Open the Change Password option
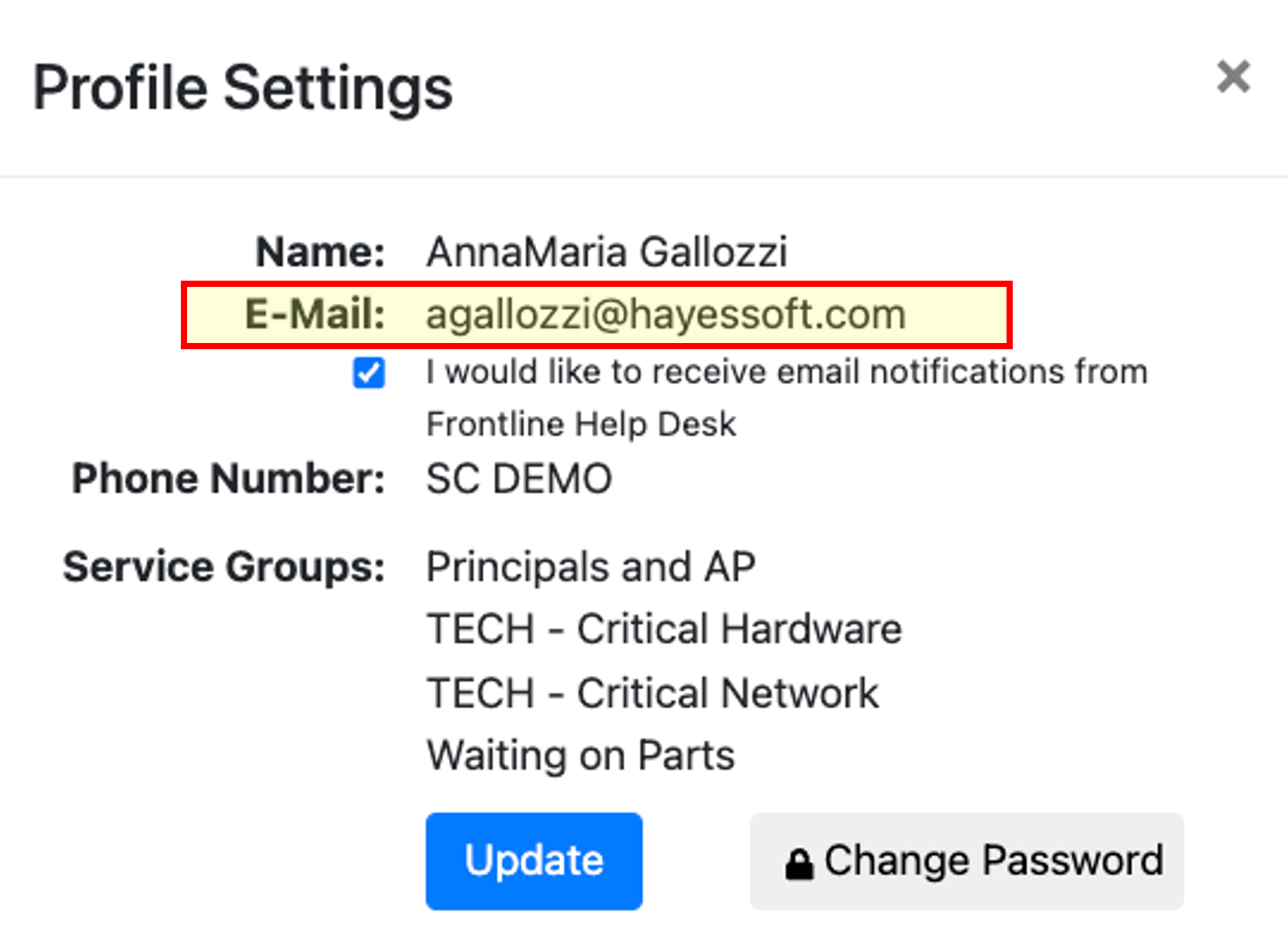The width and height of the screenshot is (1288, 948). 966,861
